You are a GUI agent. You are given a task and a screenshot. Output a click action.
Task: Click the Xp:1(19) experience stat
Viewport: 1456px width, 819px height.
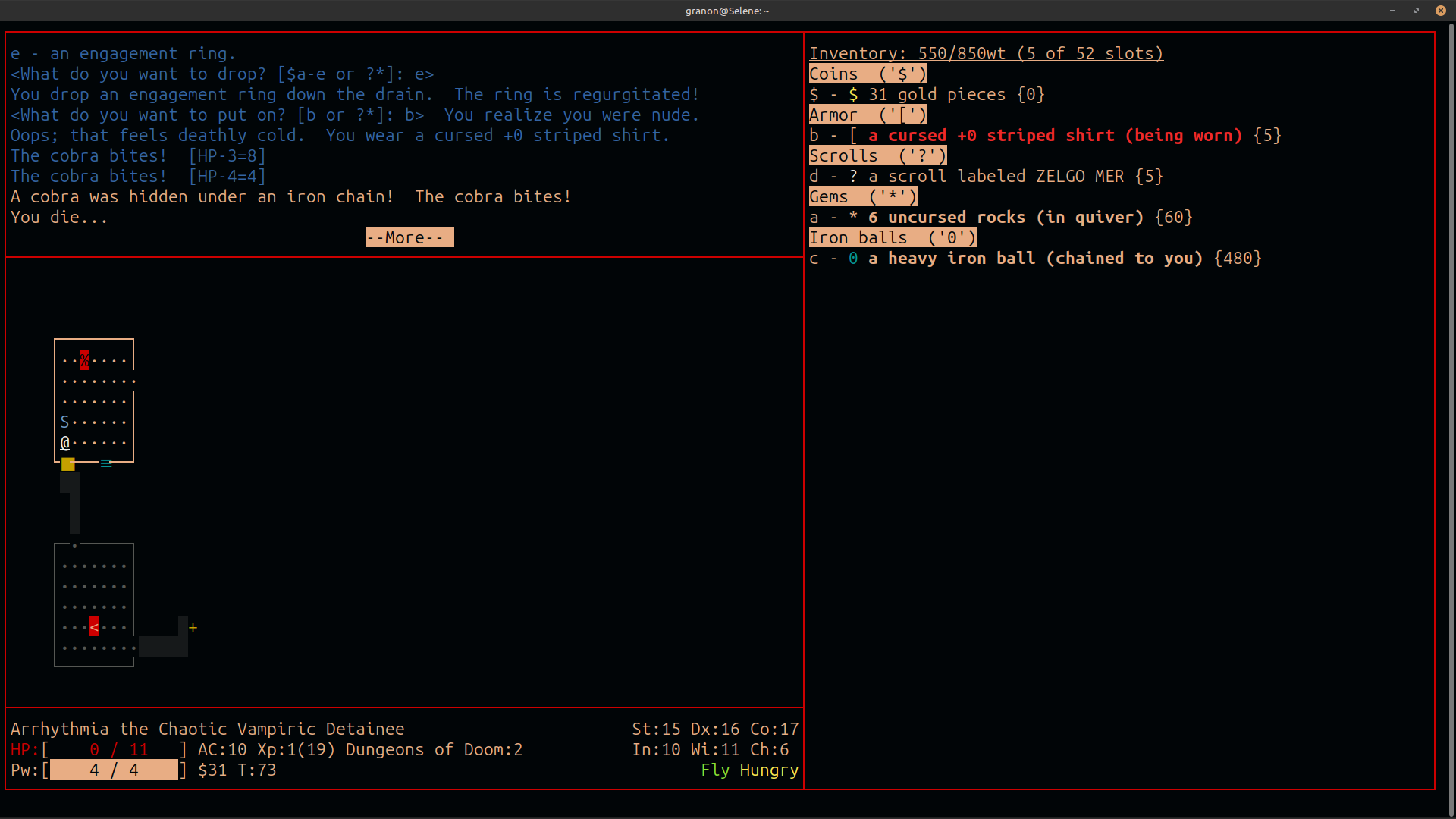coord(297,749)
